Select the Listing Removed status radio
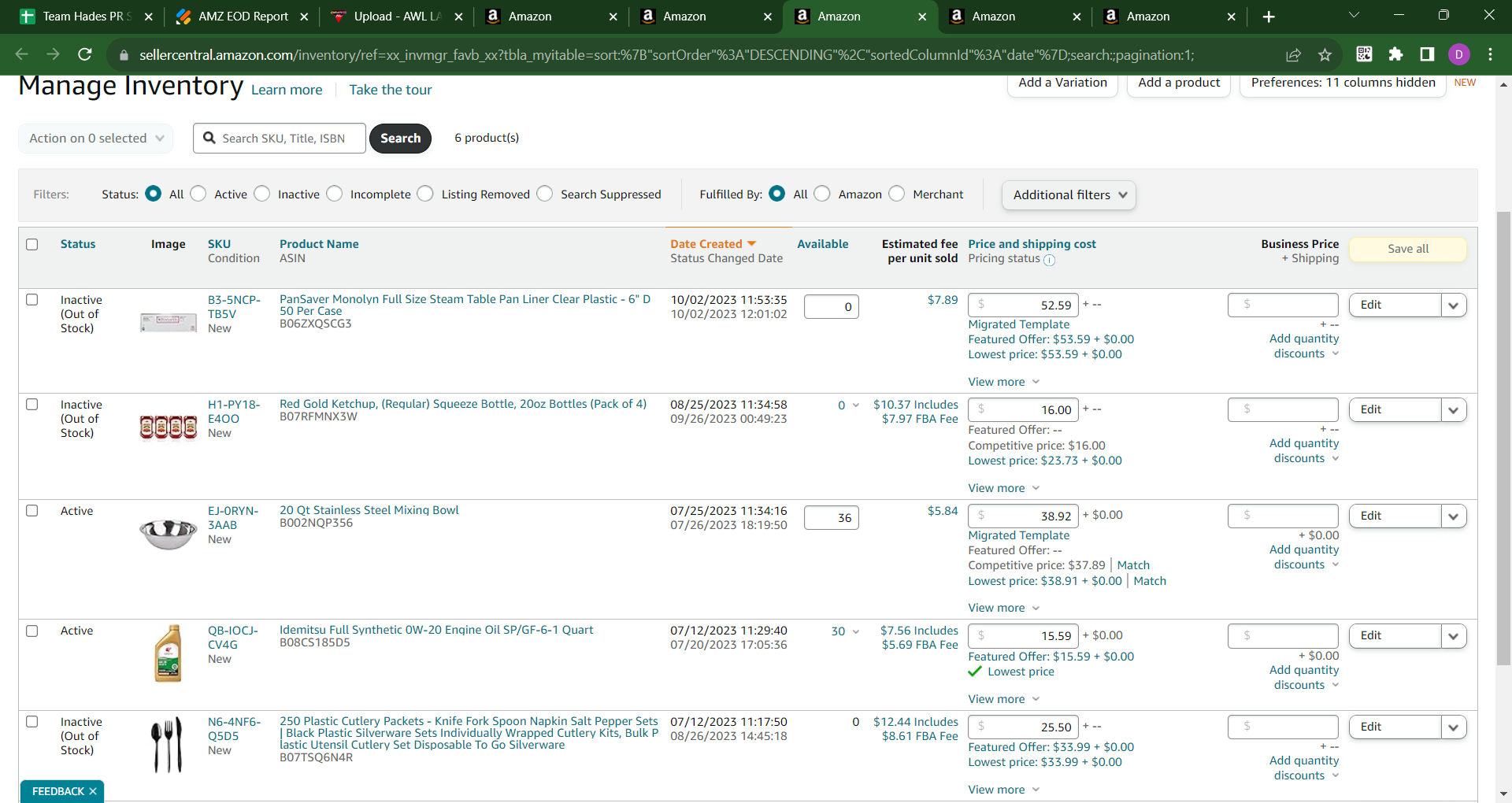1512x803 pixels. pos(425,194)
